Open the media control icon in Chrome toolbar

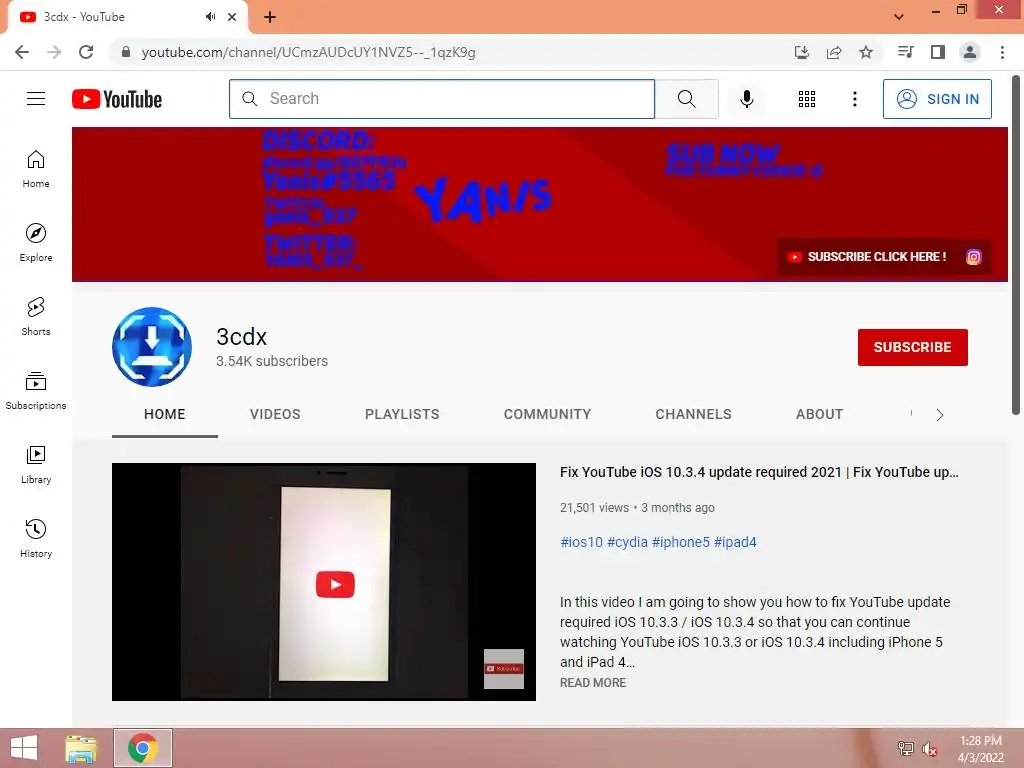click(x=905, y=52)
